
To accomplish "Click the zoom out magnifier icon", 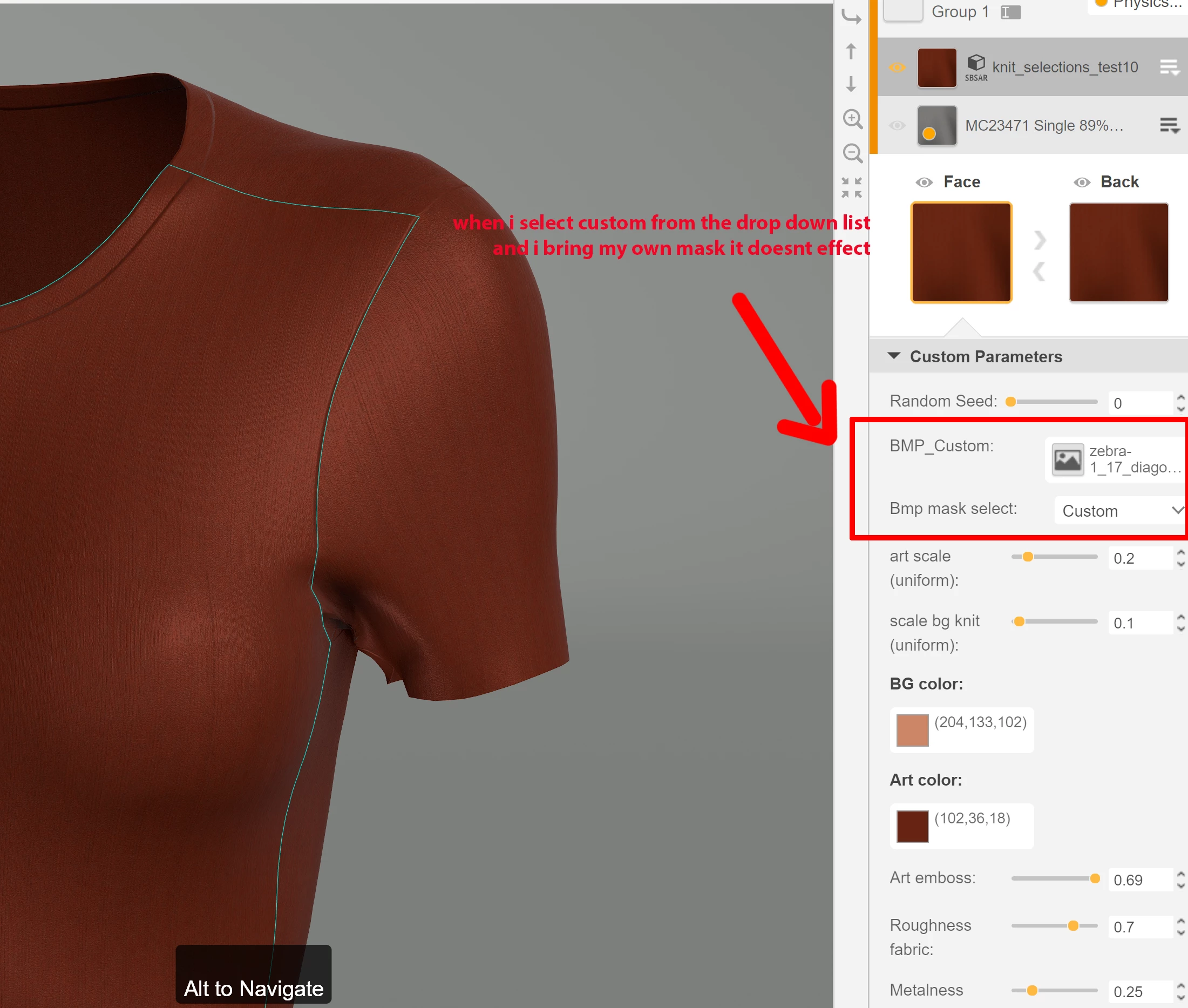I will (x=852, y=153).
